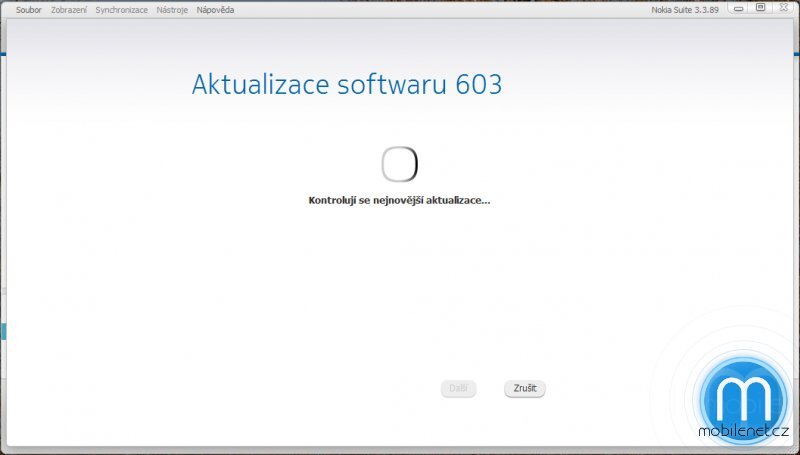Click the 'Kontrolují se nejnovější aktualizace' status text
Image resolution: width=800 pixels, height=455 pixels.
pyautogui.click(x=399, y=200)
